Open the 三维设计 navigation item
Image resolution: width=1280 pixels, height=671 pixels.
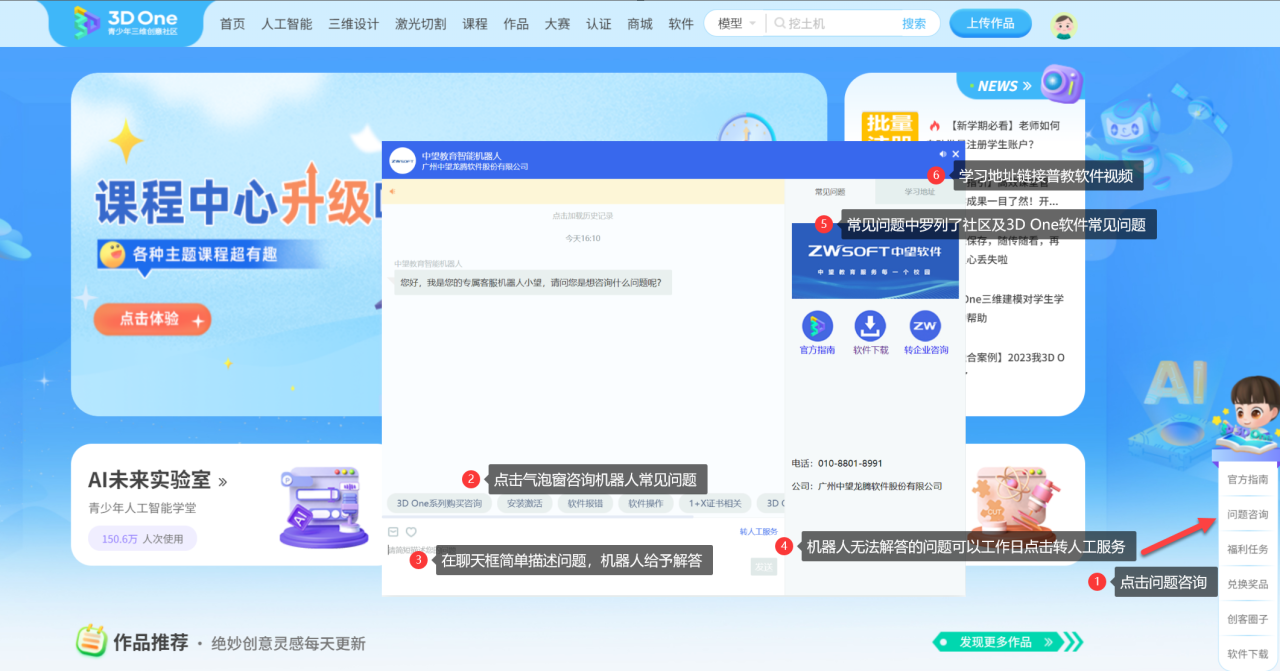354,24
